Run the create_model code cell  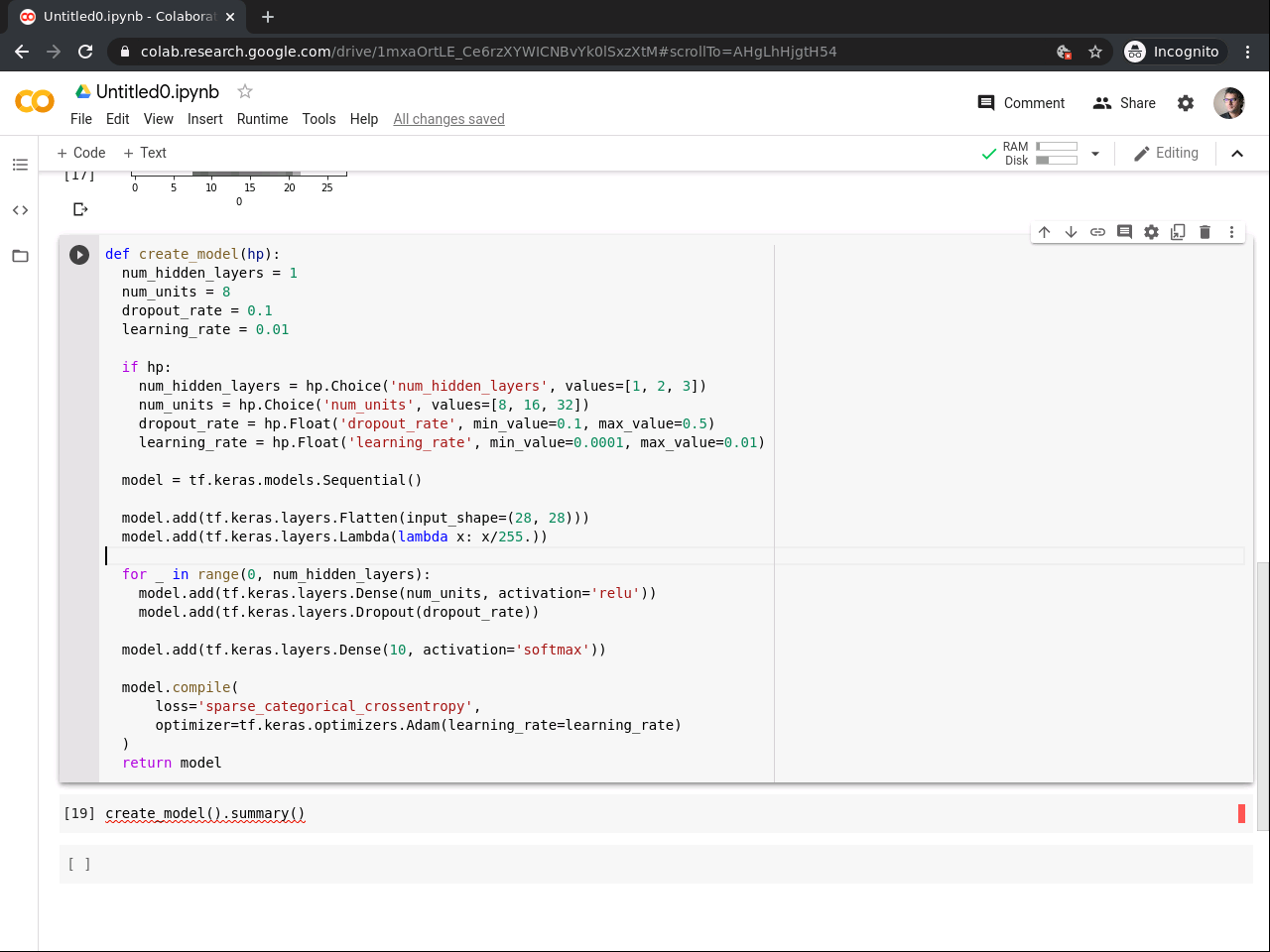(x=79, y=255)
